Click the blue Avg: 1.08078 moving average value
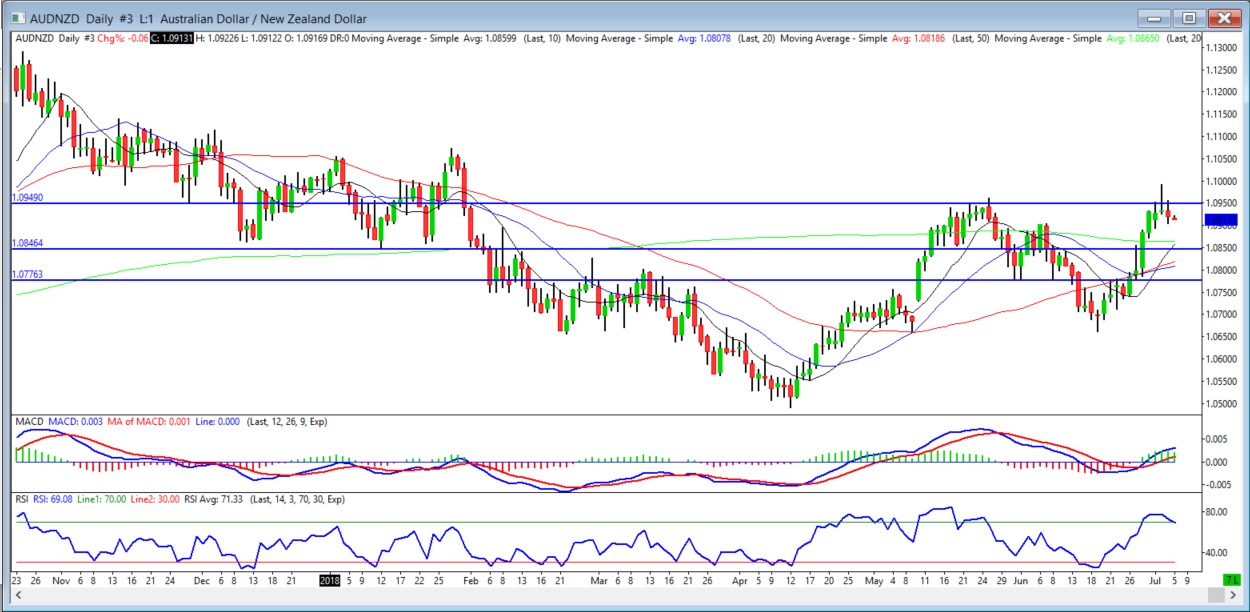 (705, 38)
